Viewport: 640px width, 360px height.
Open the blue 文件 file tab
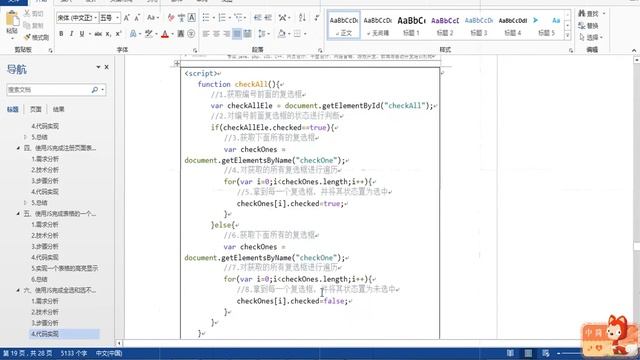coord(14,2)
